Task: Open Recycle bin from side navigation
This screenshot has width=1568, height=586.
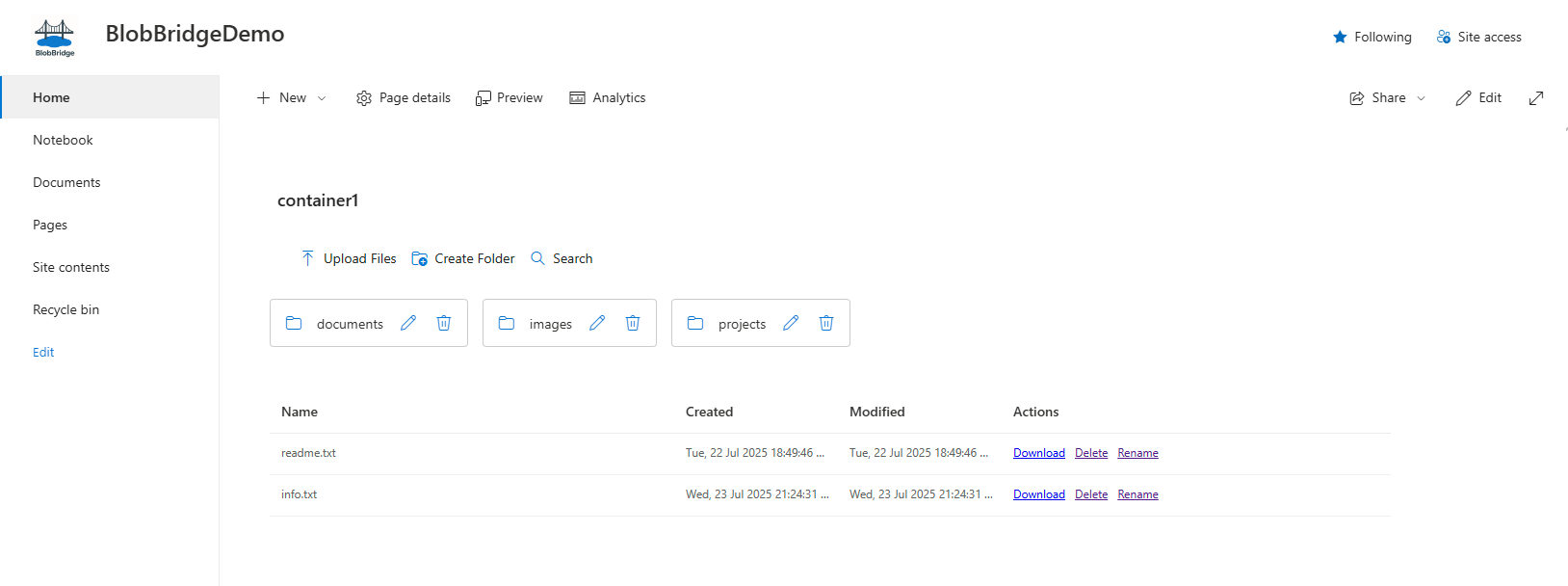Action: (65, 309)
